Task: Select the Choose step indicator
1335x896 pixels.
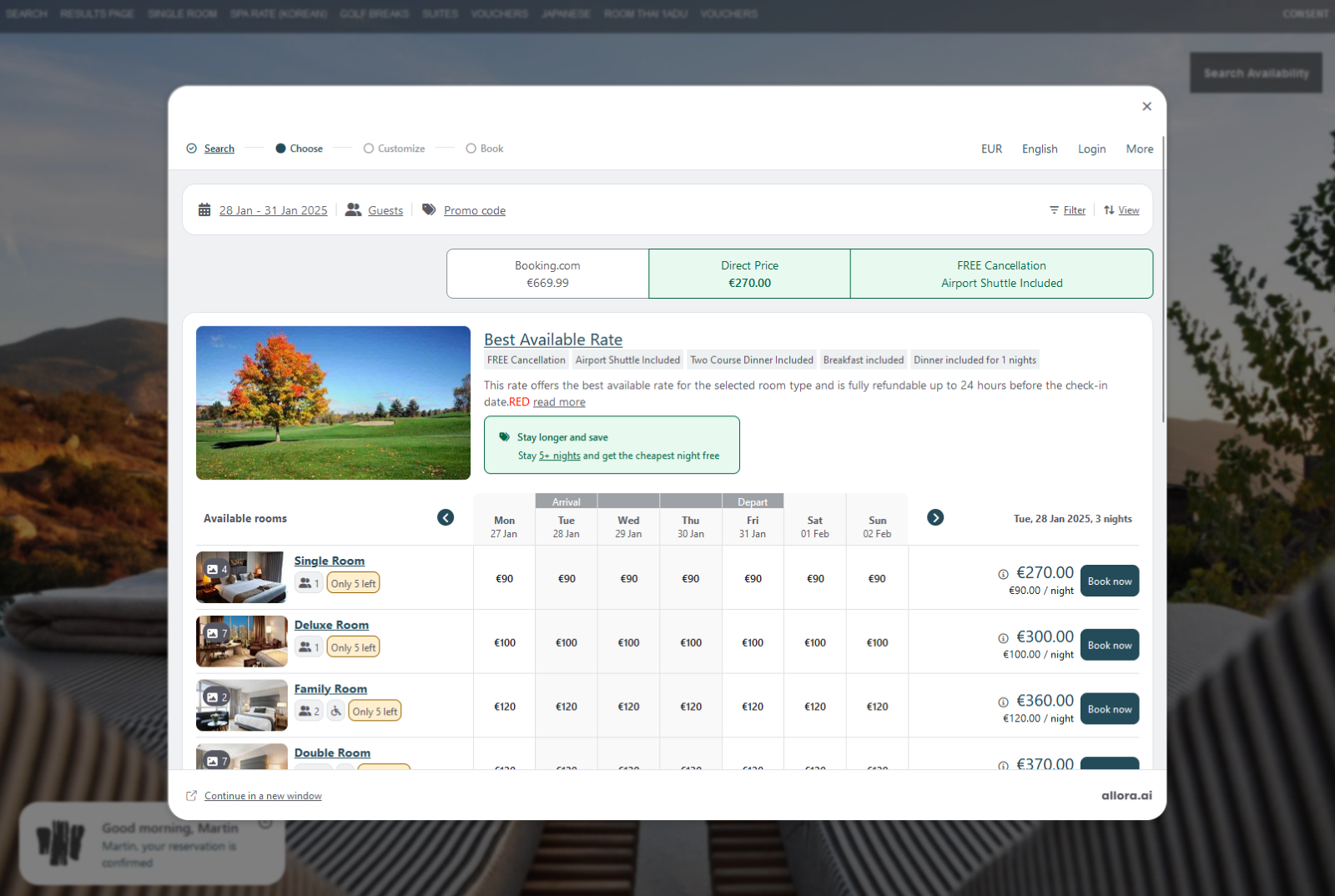Action: point(299,148)
